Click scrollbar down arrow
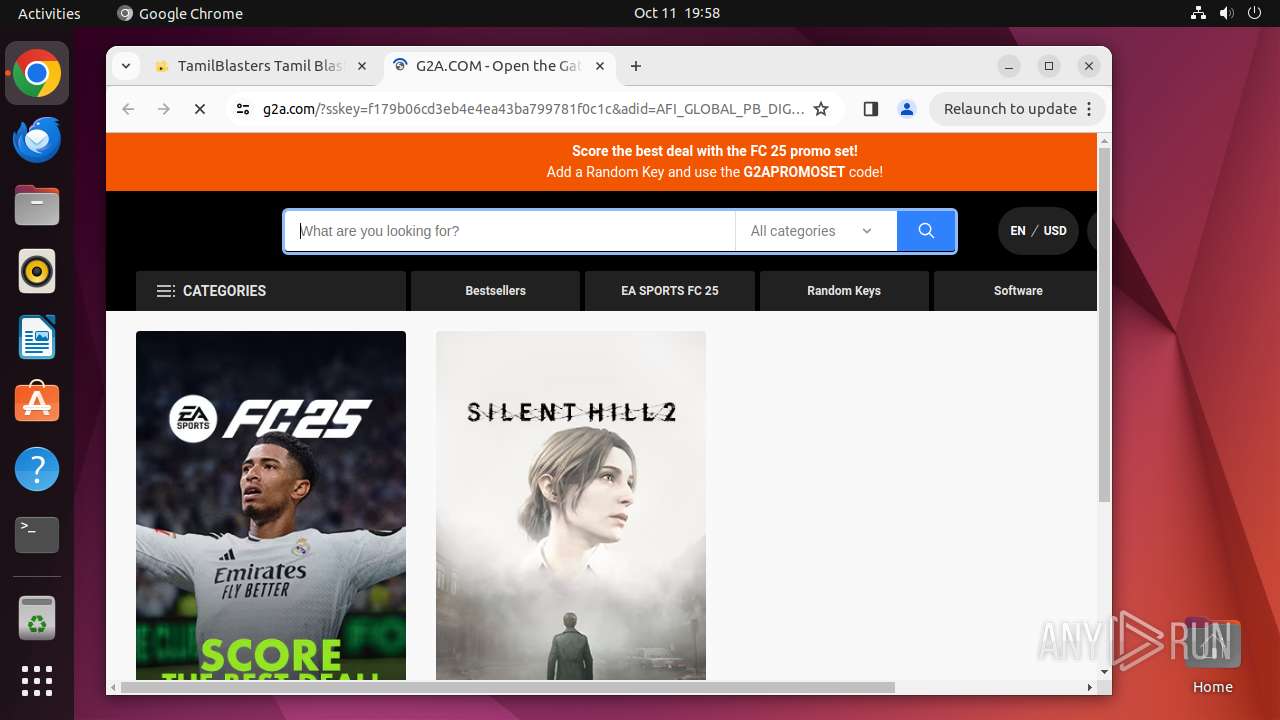The image size is (1280, 720). [1104, 672]
